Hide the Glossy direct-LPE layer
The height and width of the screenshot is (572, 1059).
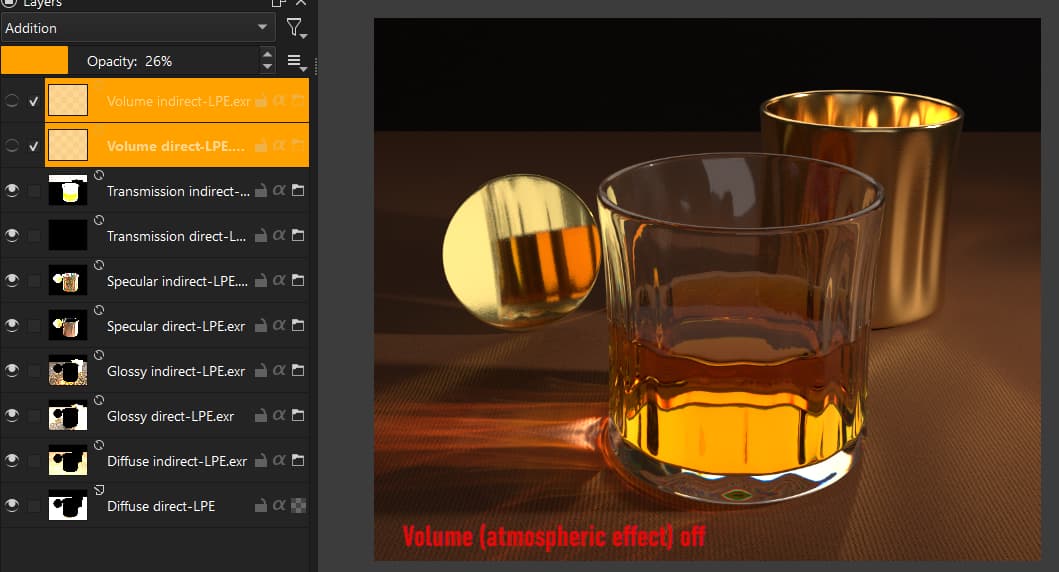[x=12, y=416]
